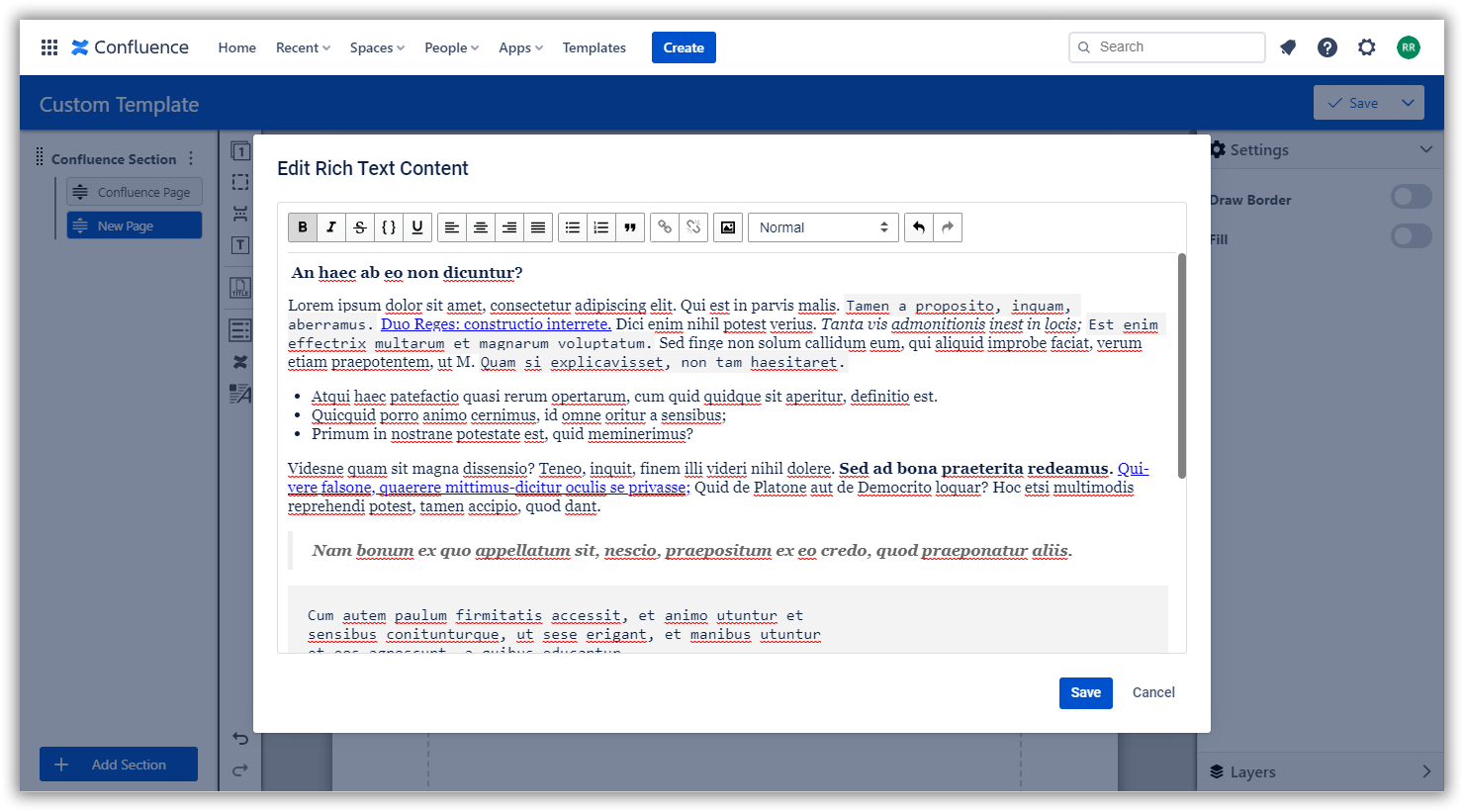The width and height of the screenshot is (1464, 812).
Task: Go to Home
Action: [x=237, y=47]
